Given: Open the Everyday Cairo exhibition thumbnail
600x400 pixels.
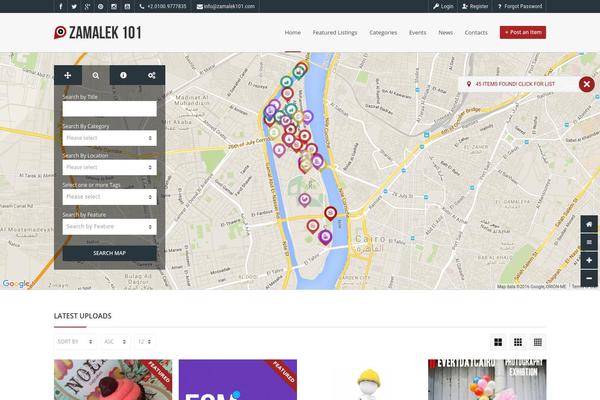Looking at the screenshot, I should (487, 380).
